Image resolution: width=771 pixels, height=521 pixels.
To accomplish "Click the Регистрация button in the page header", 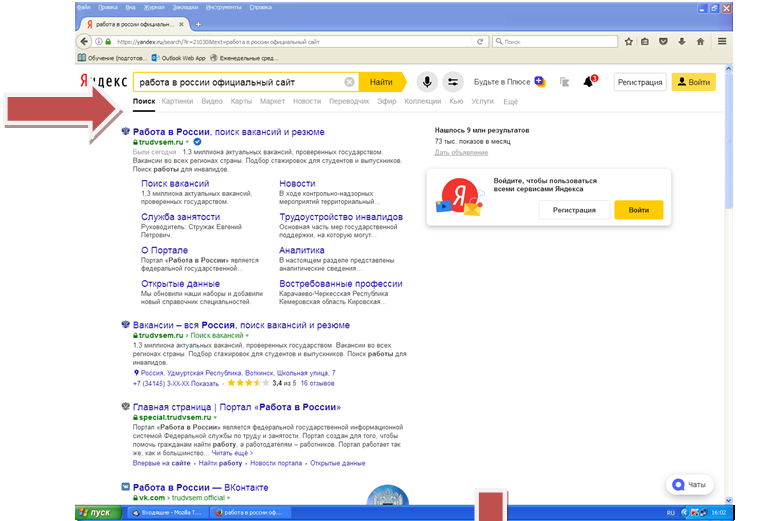I will click(640, 82).
